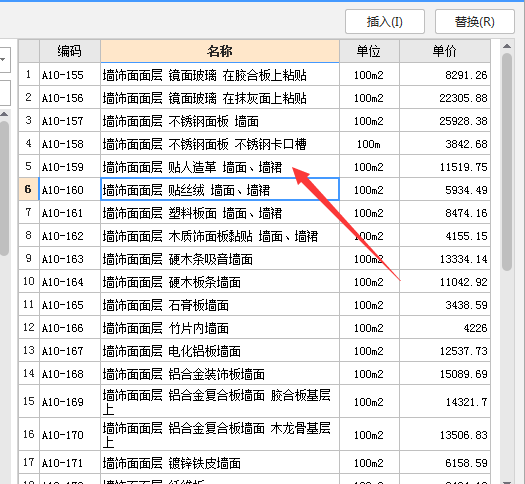Click the 插入(I) button

click(x=385, y=22)
